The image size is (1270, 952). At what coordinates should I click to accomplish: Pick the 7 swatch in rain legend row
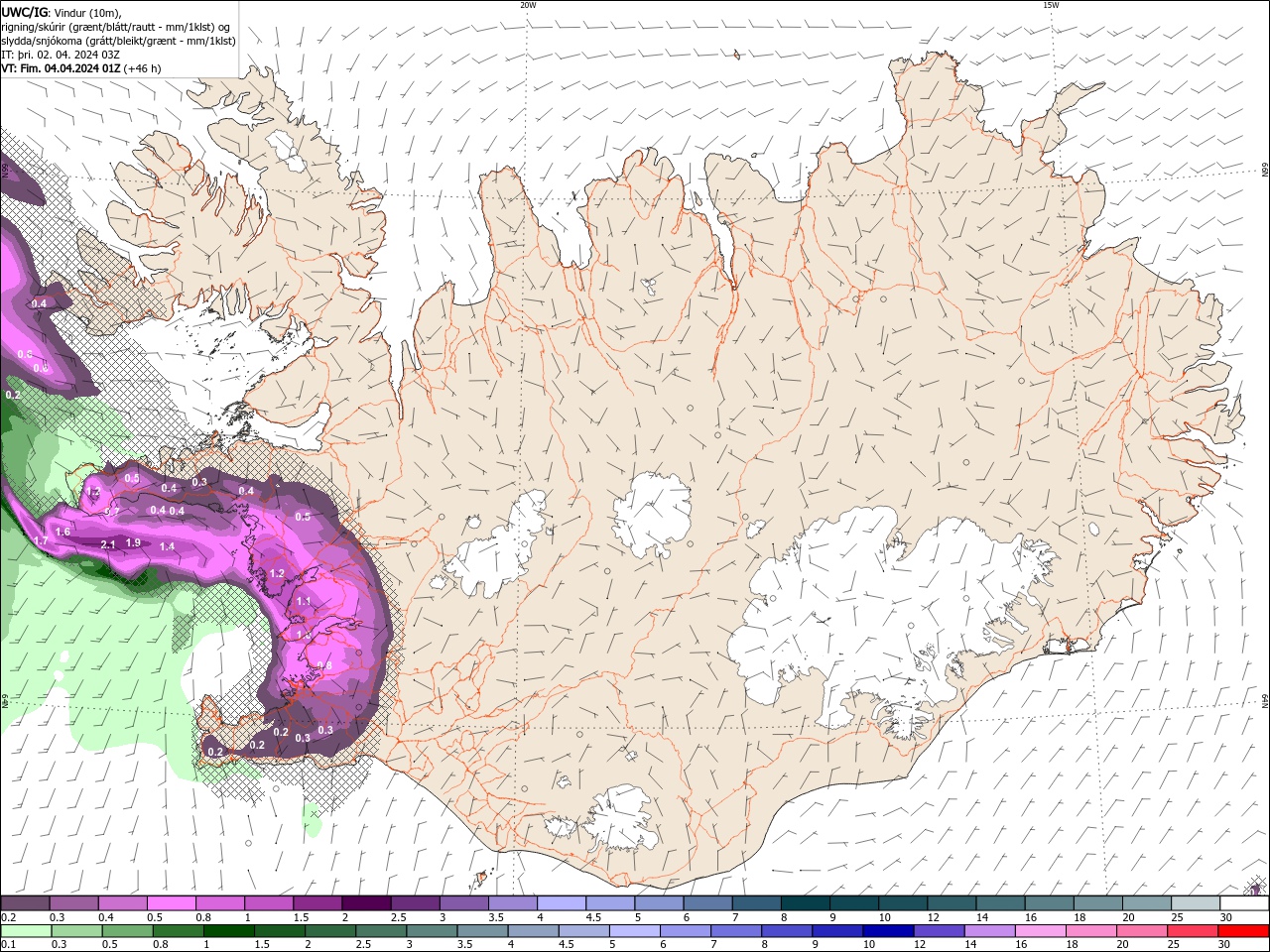pos(734,931)
